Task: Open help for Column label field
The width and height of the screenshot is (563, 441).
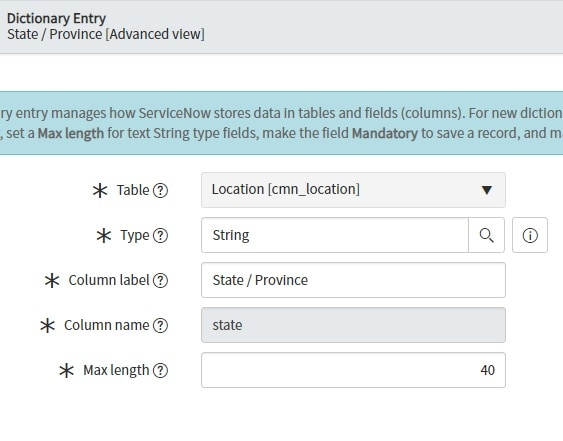Action: (x=160, y=280)
